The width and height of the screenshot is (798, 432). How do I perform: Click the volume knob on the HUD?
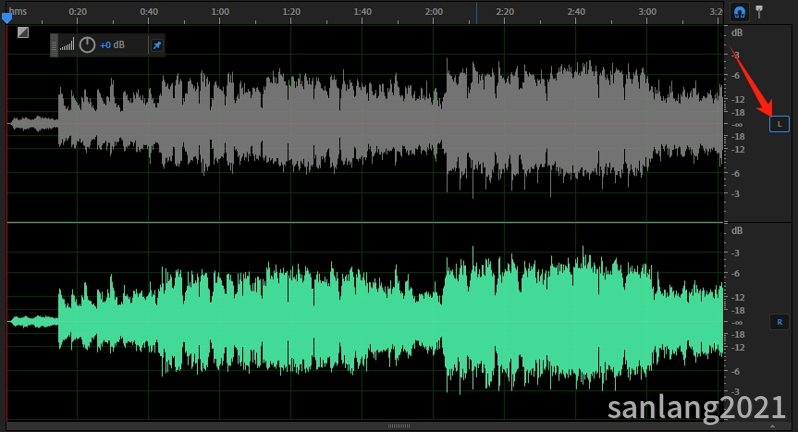tap(87, 45)
